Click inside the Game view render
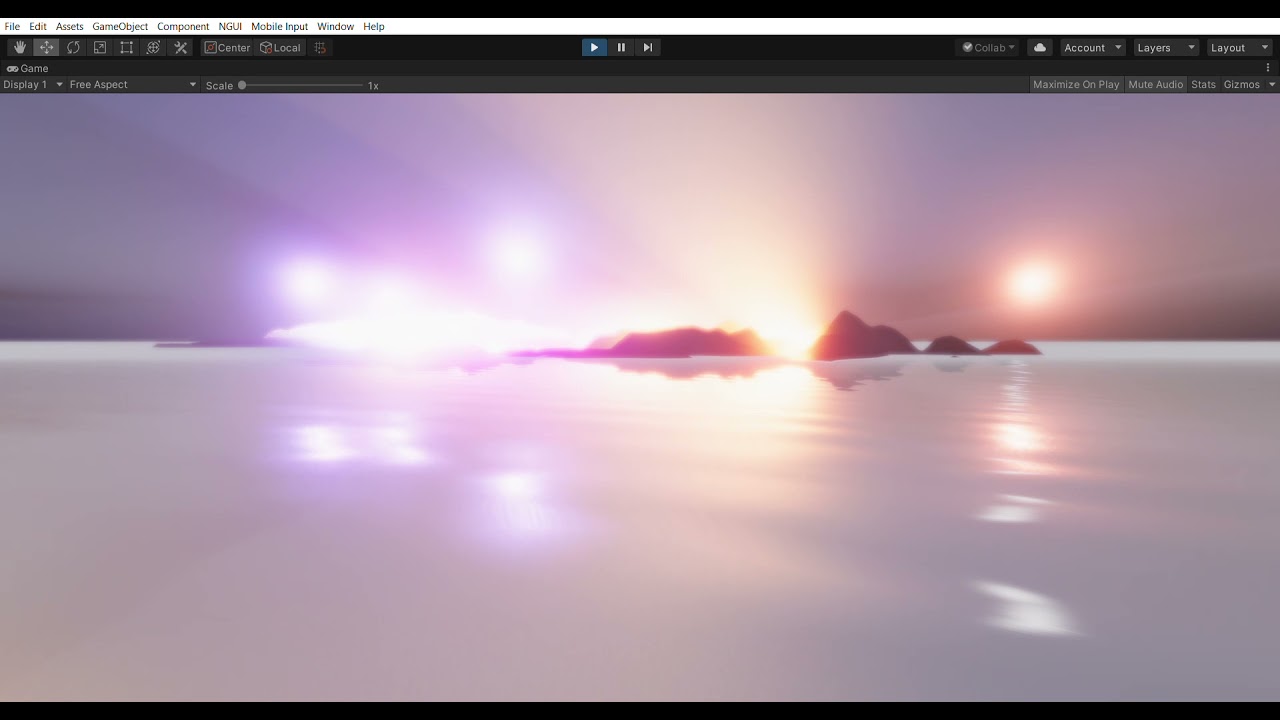 click(x=640, y=397)
